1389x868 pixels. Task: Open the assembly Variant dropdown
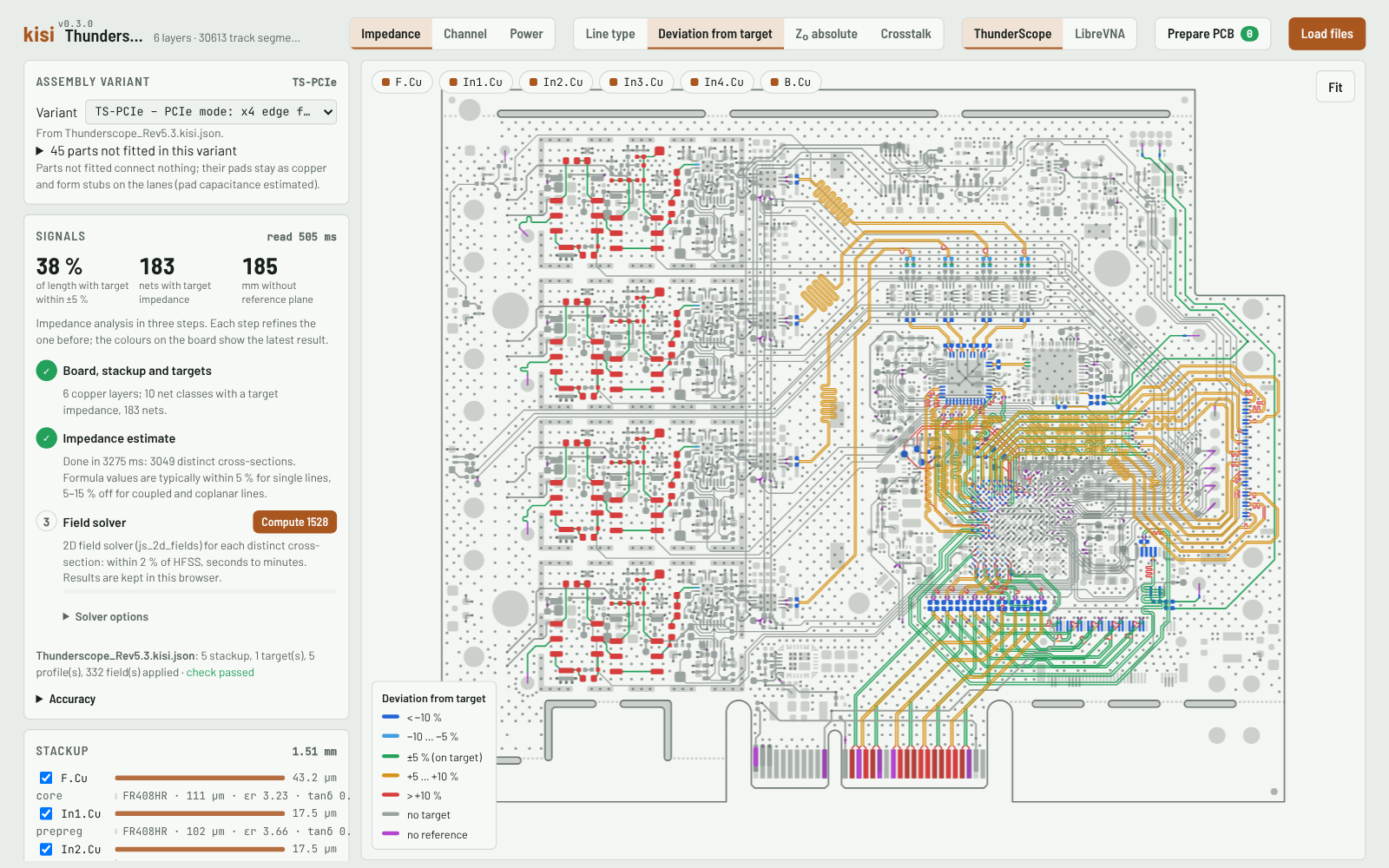point(211,112)
